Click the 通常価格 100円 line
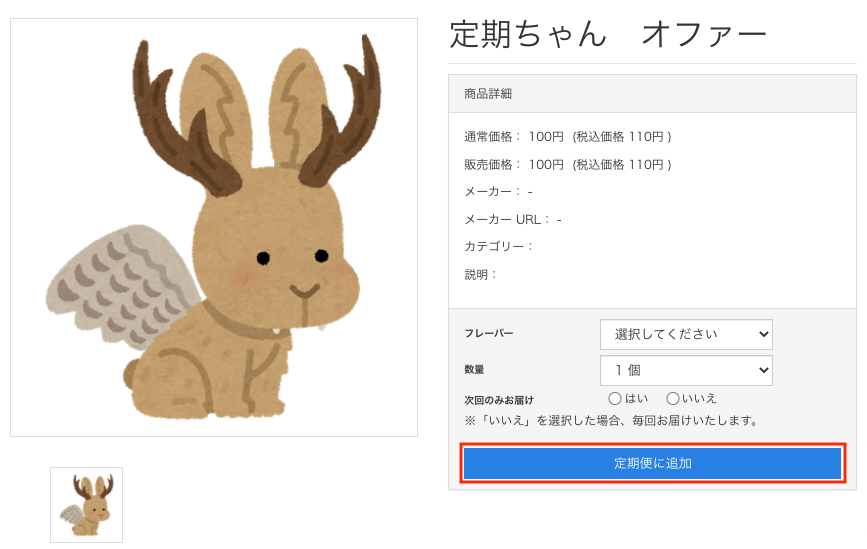The height and width of the screenshot is (549, 867). point(568,137)
